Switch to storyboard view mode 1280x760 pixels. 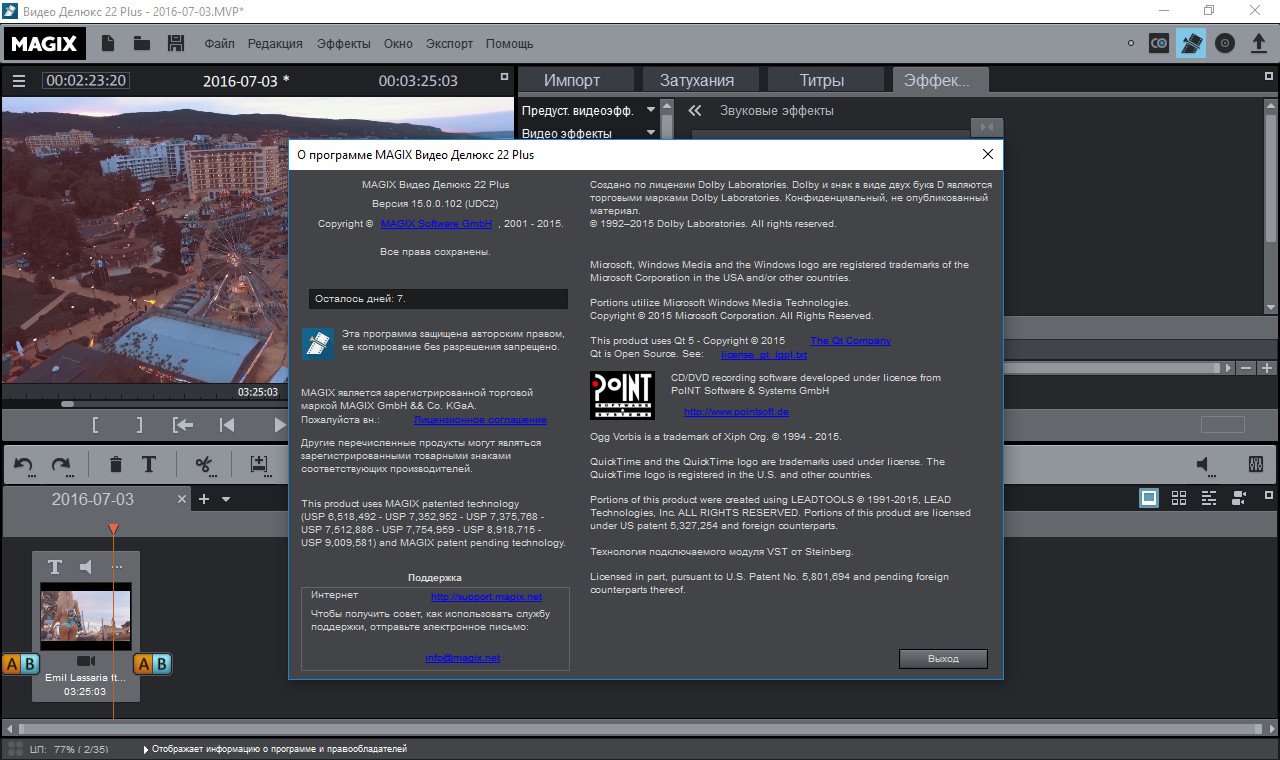point(1150,498)
